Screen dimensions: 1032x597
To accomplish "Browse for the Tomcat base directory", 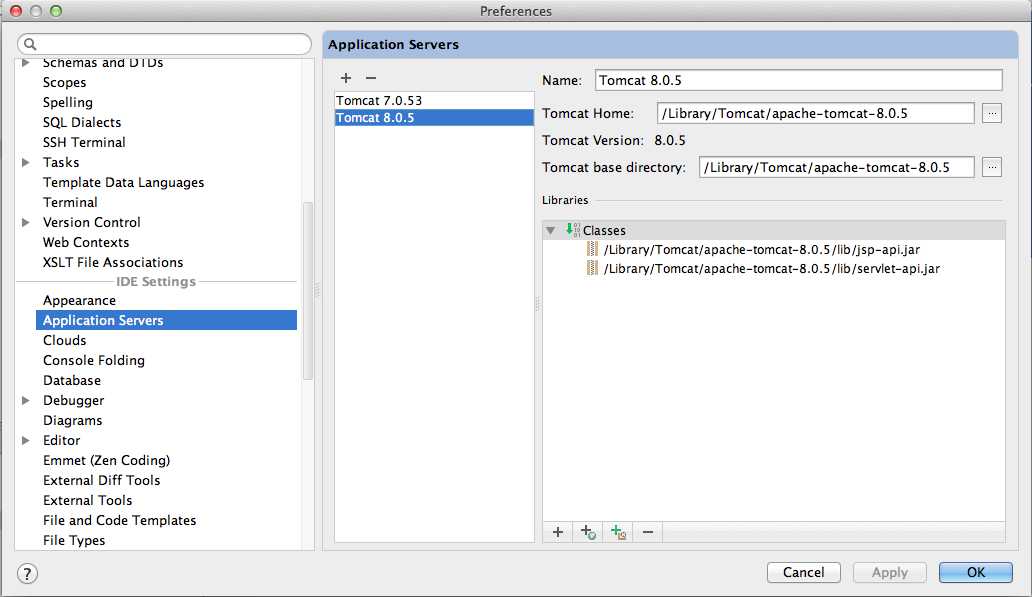I will (992, 167).
